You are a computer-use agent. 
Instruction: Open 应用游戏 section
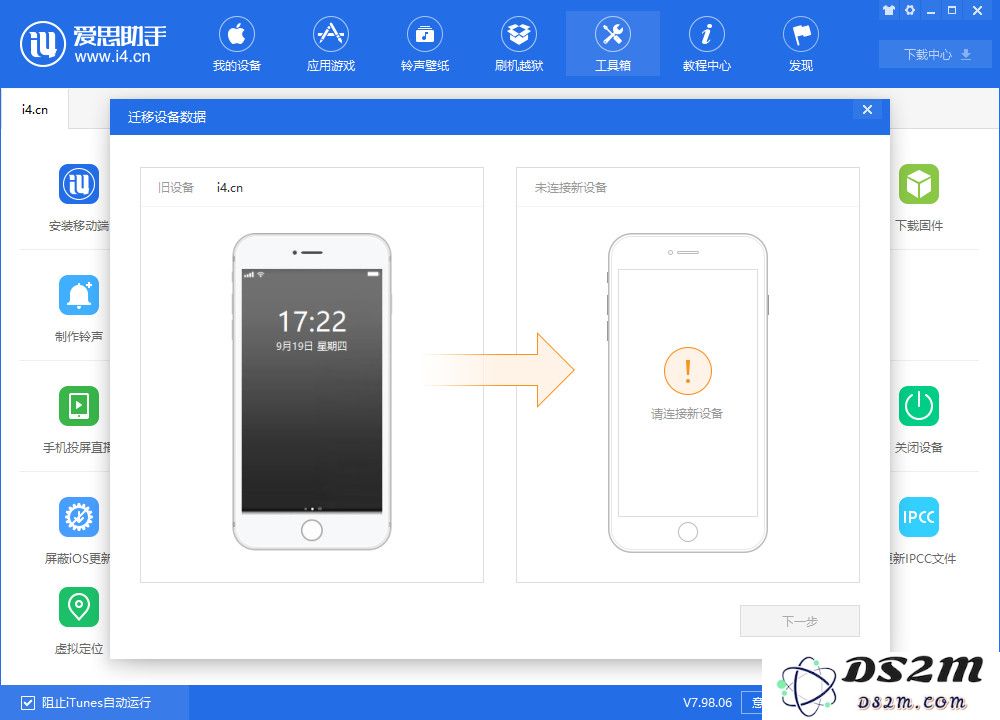[x=330, y=44]
